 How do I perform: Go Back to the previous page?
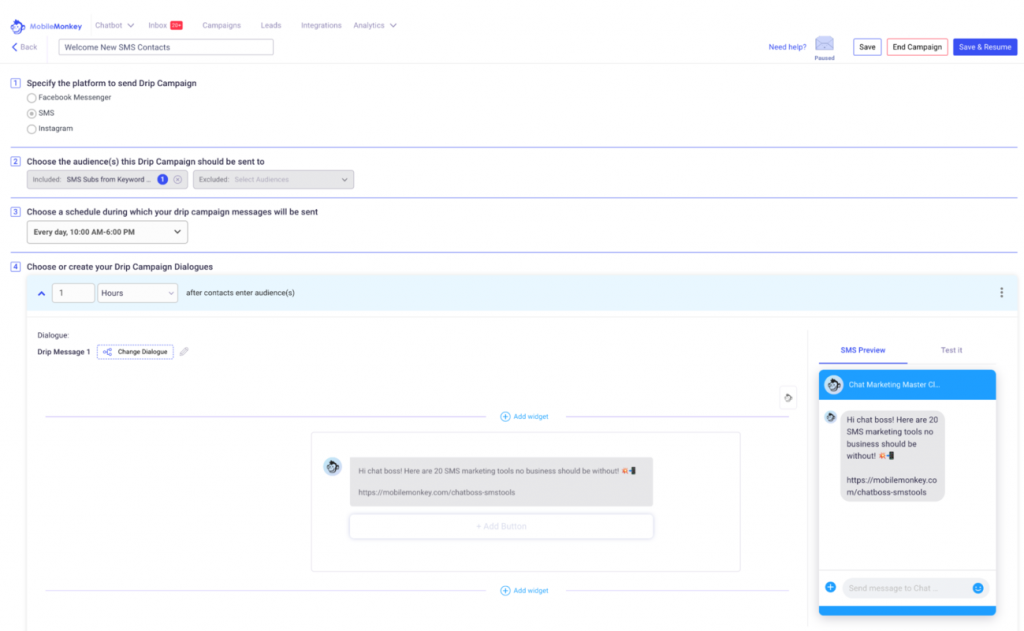(24, 47)
